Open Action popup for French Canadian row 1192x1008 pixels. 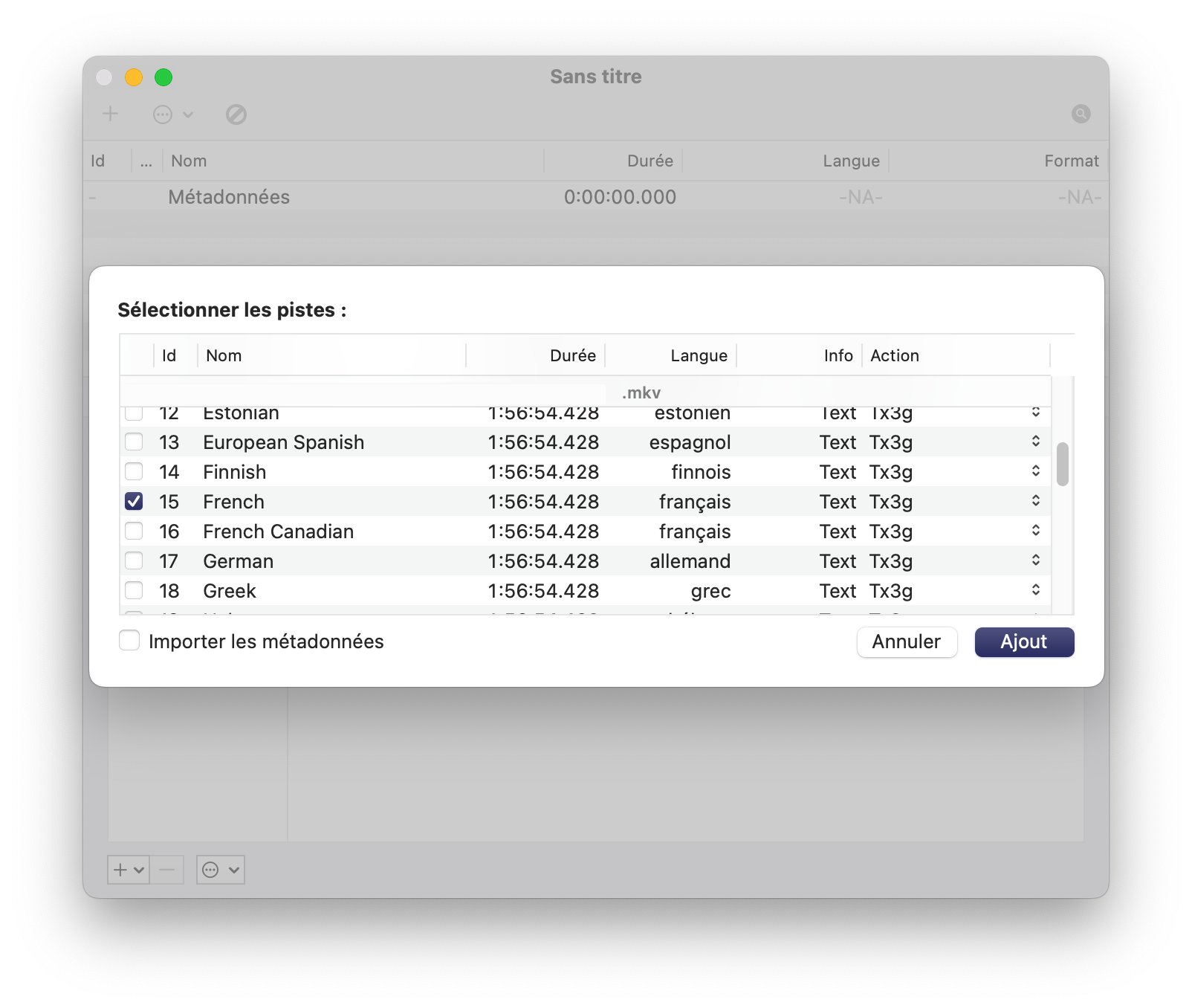pos(1035,531)
